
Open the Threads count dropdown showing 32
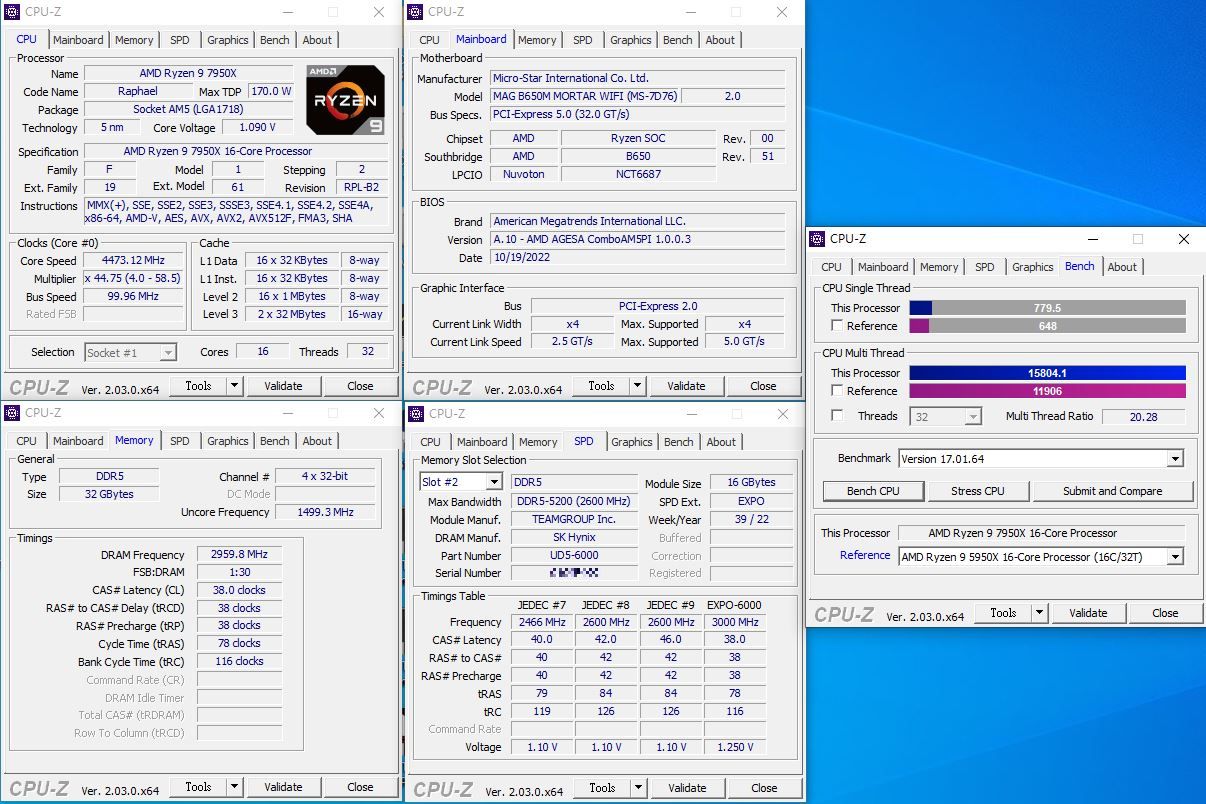pyautogui.click(x=945, y=416)
